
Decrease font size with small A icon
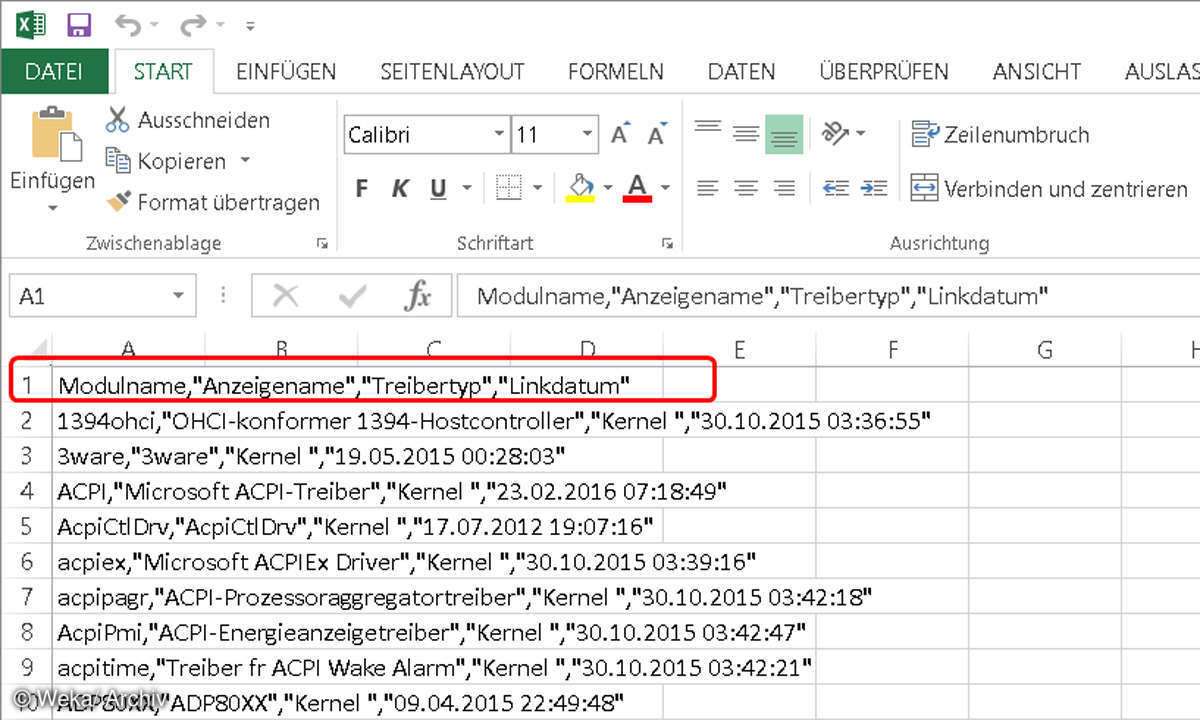[657, 135]
